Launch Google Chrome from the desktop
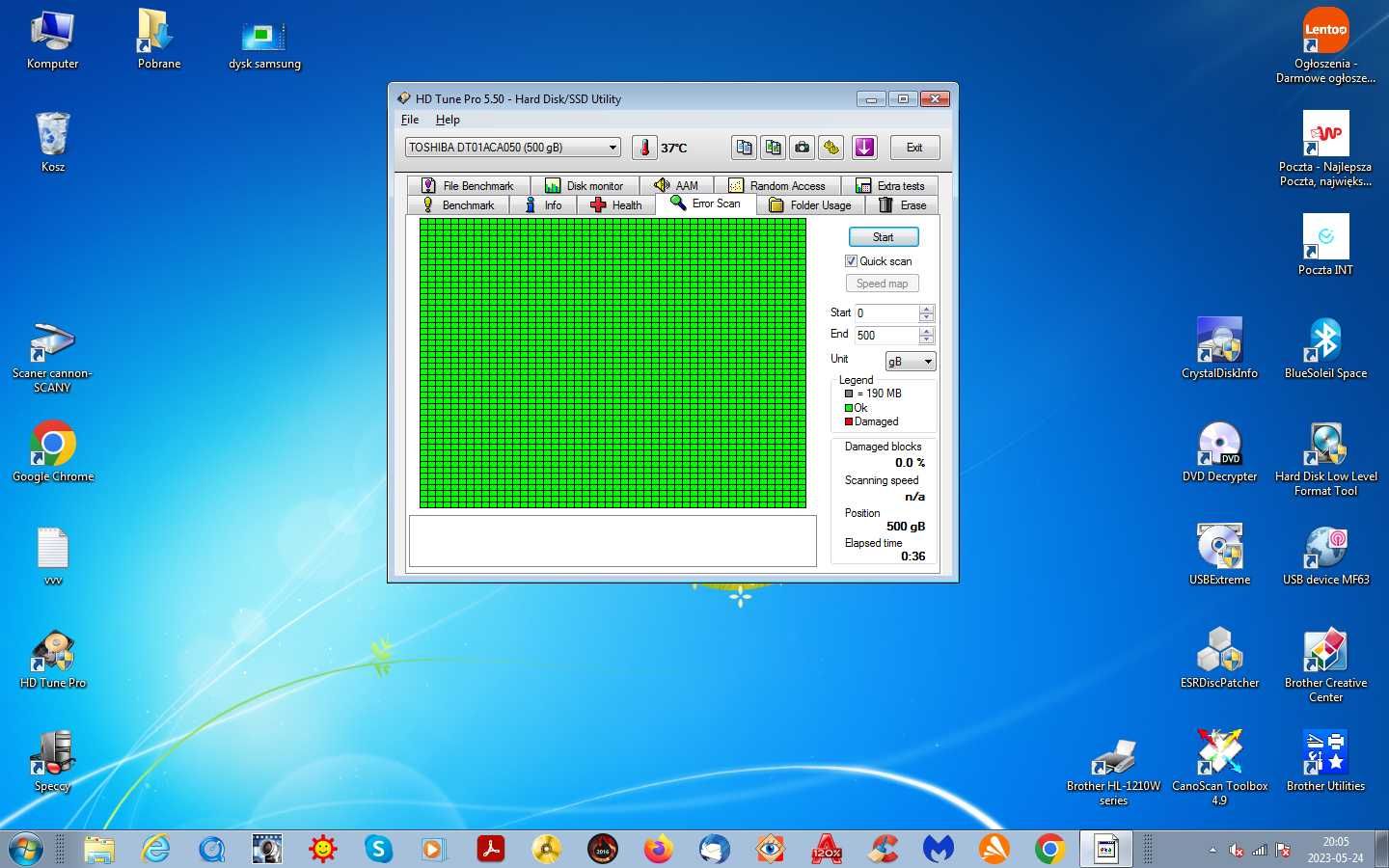Viewport: 1389px width, 868px height. (x=53, y=451)
